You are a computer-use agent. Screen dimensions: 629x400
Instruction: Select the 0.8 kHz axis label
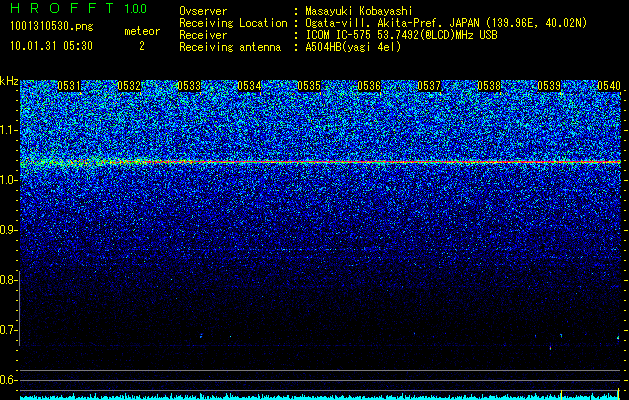(8, 280)
